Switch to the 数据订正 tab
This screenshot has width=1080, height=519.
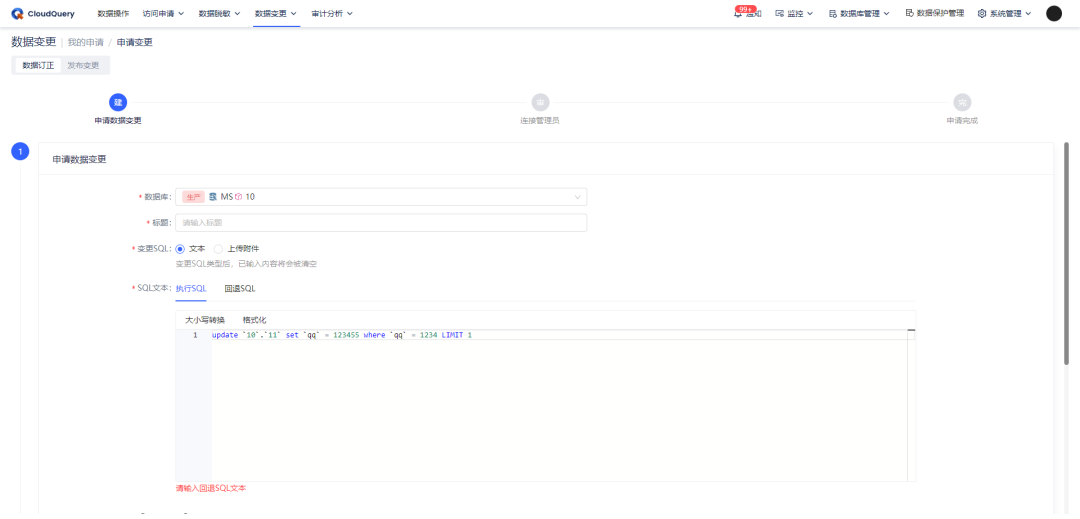(x=38, y=65)
